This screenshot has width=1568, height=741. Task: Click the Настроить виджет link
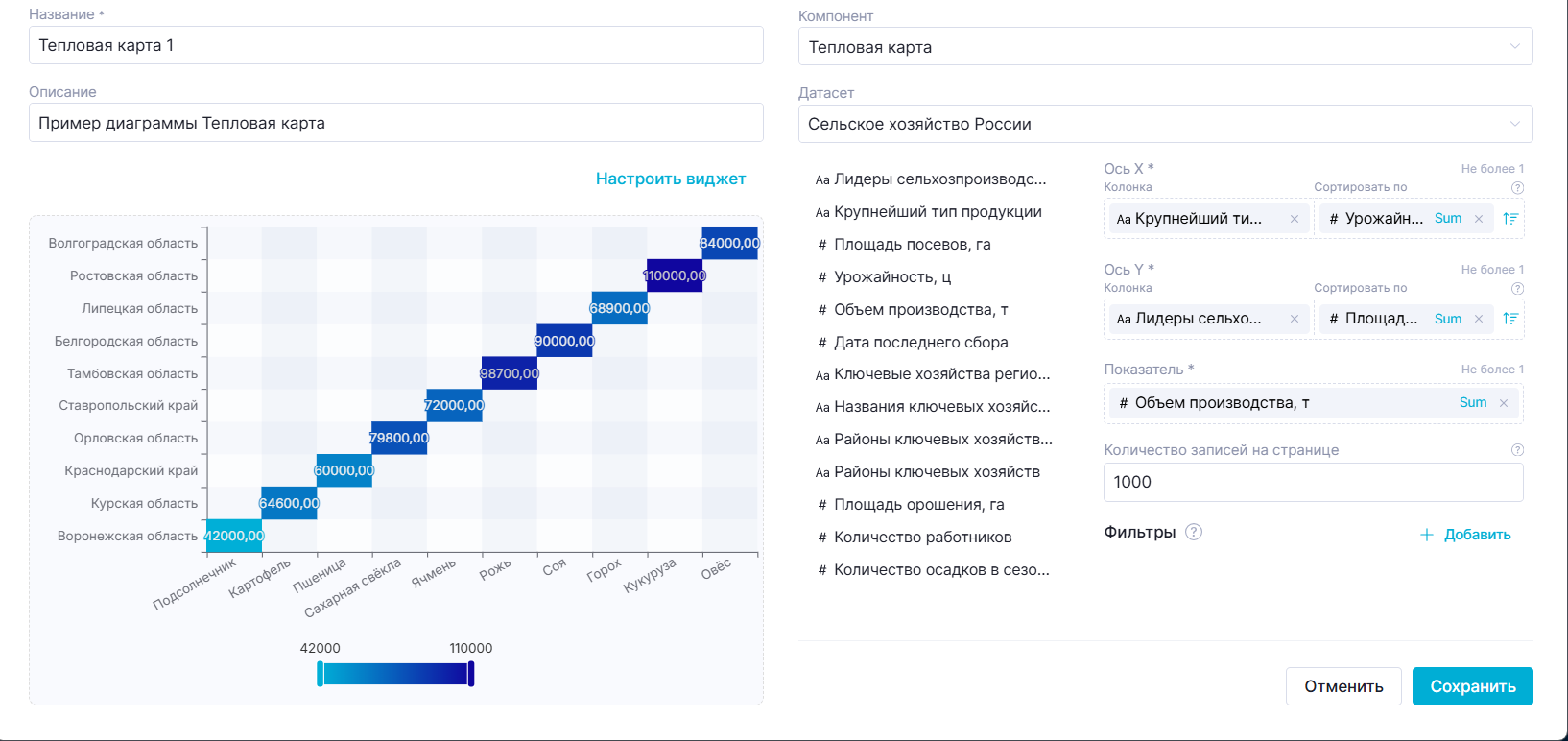point(670,179)
